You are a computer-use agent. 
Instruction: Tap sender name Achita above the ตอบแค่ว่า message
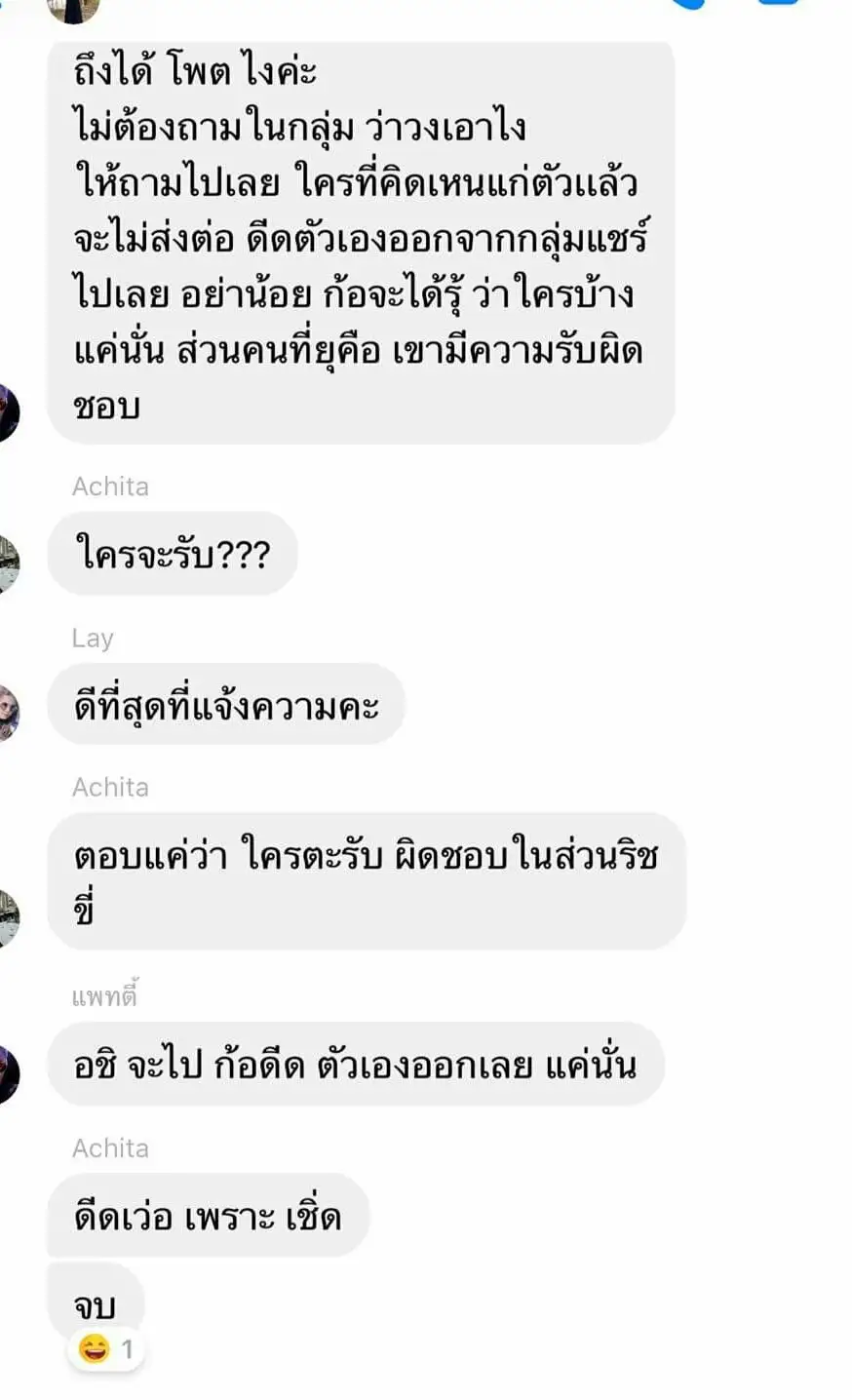point(110,788)
